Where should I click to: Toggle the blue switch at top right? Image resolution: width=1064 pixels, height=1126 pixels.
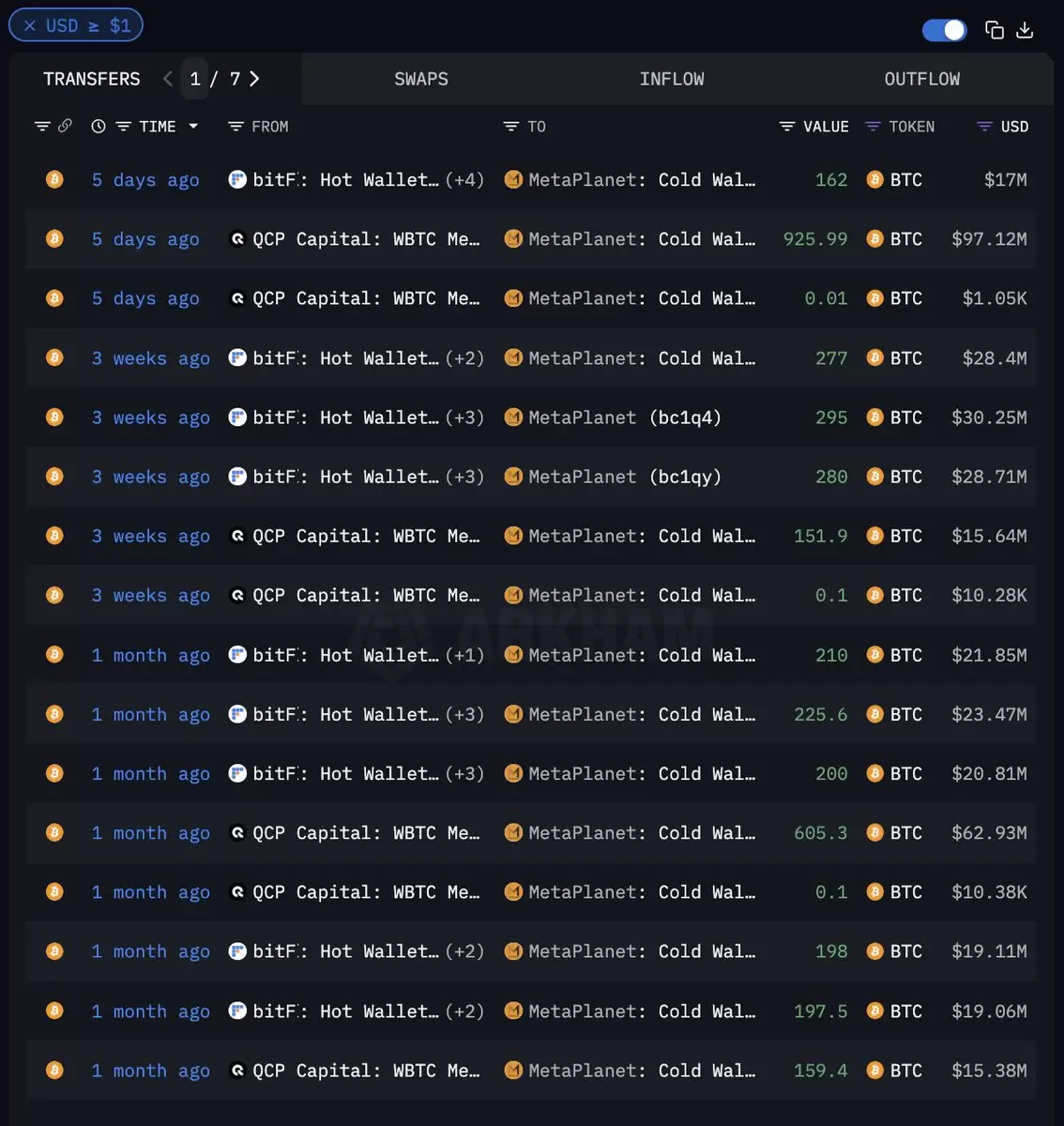pyautogui.click(x=945, y=30)
